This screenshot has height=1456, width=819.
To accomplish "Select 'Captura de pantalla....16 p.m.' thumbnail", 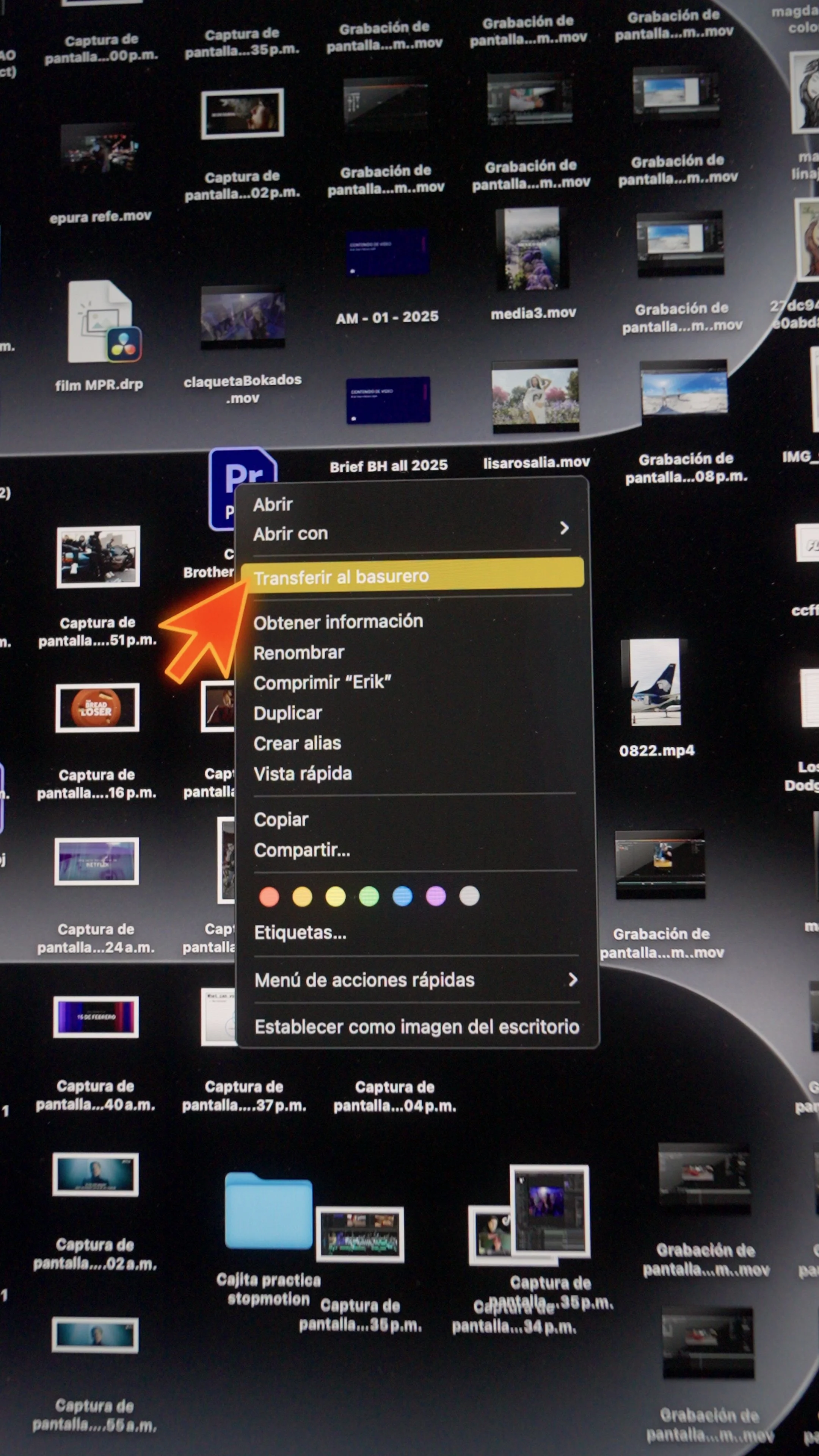I will click(97, 708).
